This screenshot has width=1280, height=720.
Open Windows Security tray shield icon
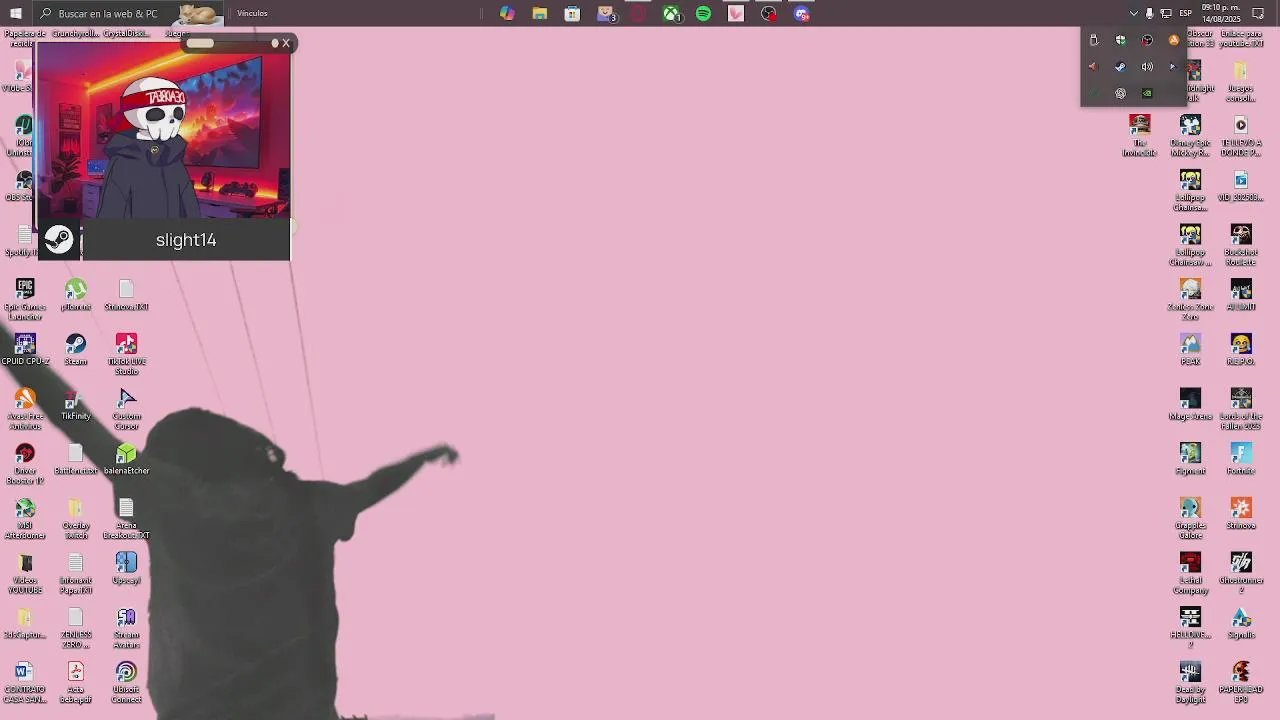tap(1120, 40)
